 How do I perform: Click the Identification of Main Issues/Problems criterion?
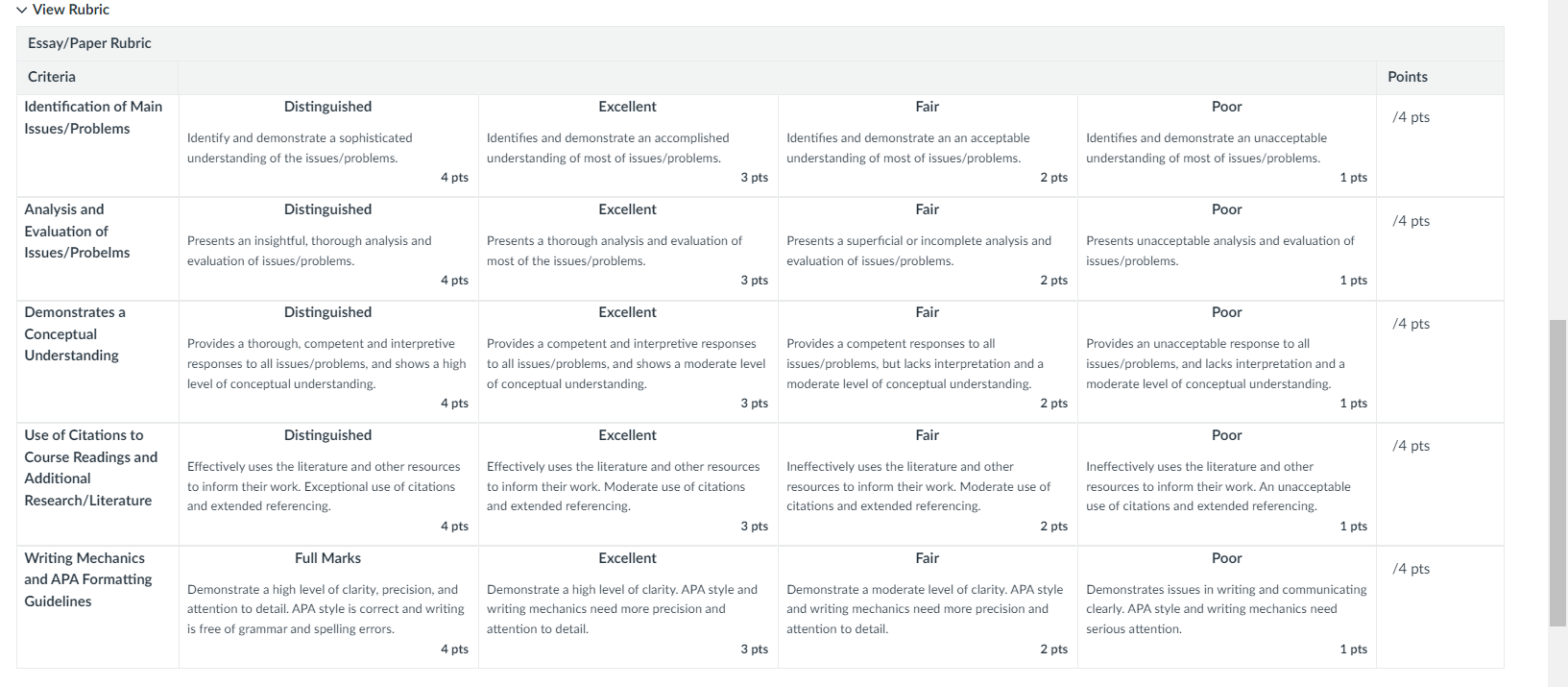(93, 117)
